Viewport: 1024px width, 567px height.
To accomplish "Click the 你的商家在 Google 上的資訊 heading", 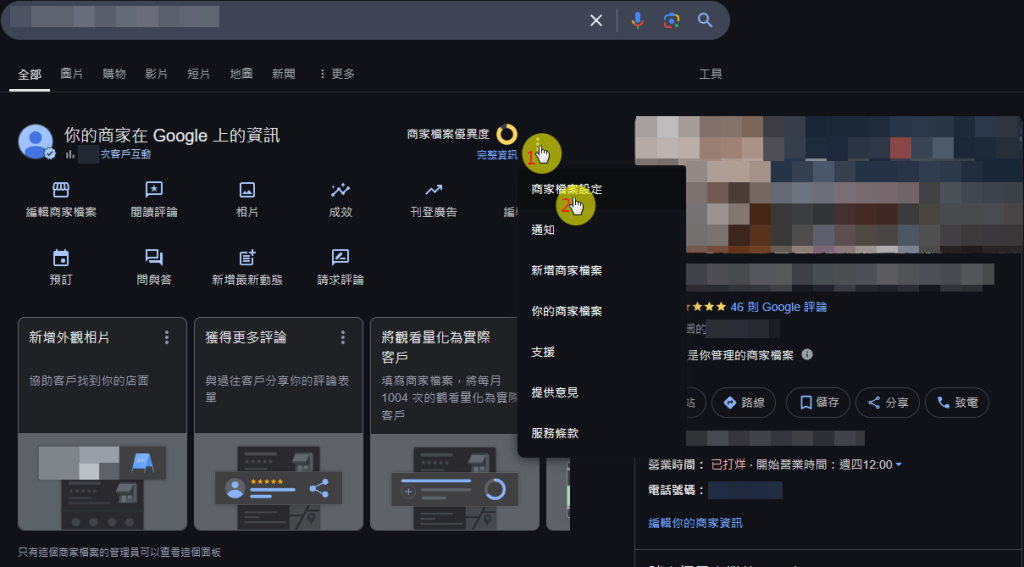I will point(172,135).
